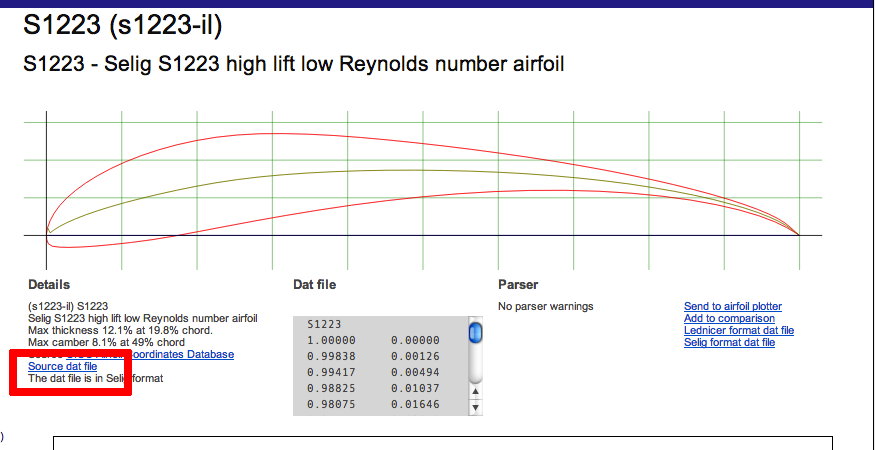The width and height of the screenshot is (875, 450).
Task: Click the dat value 0.99838
Action: 331,356
